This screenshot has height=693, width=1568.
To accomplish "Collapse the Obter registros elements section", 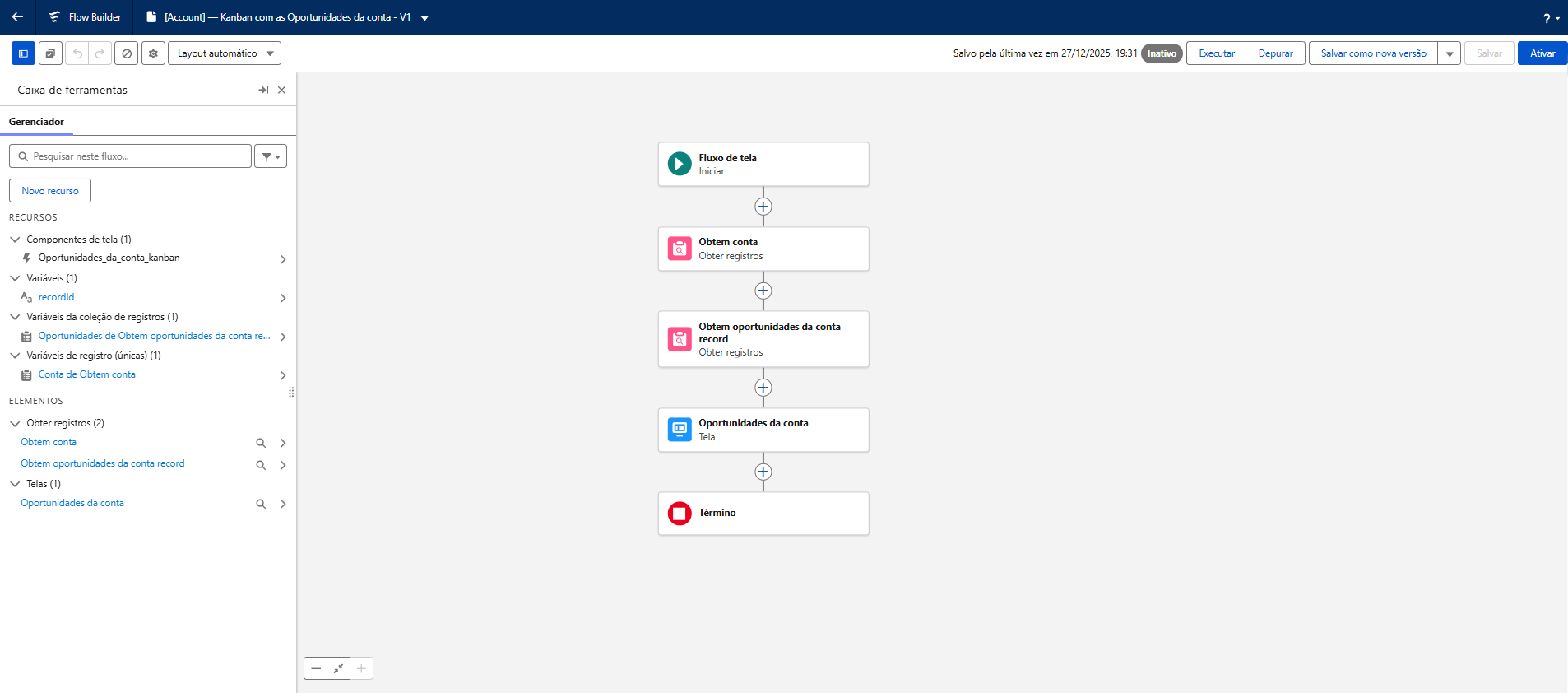I will pos(15,423).
